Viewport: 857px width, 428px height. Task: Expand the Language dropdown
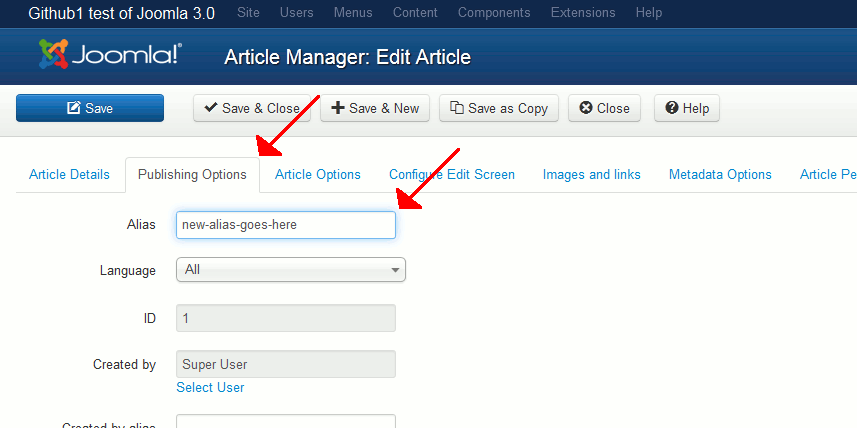290,270
